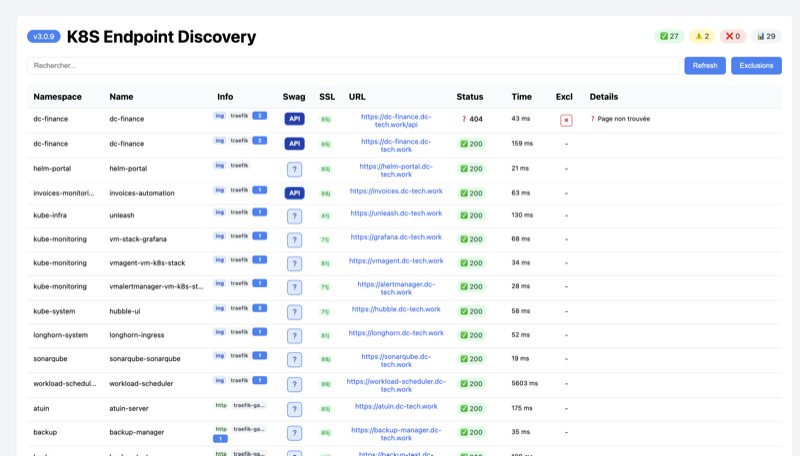Click the Refresh button

point(705,66)
